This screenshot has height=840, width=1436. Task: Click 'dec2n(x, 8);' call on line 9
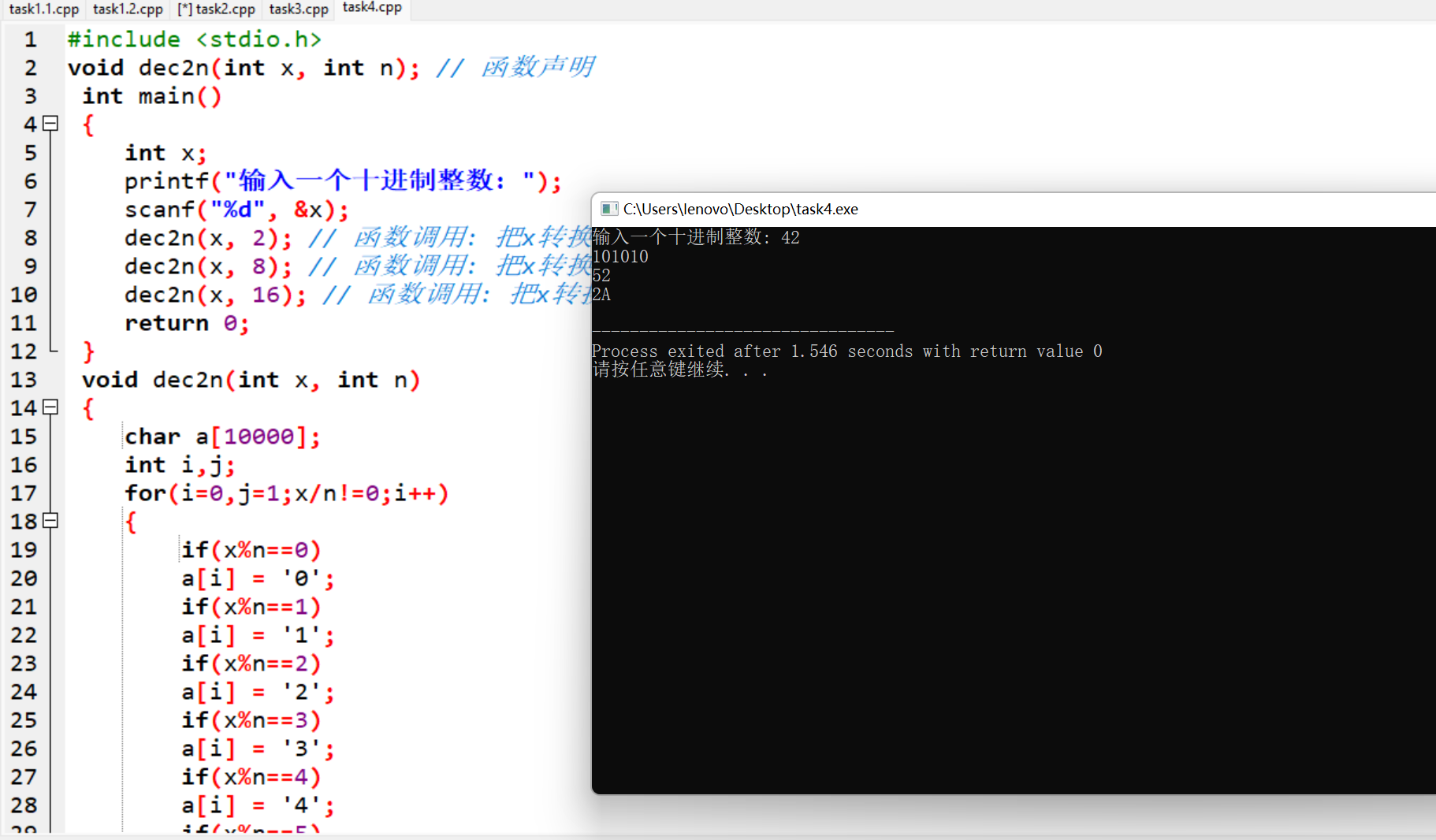208,266
